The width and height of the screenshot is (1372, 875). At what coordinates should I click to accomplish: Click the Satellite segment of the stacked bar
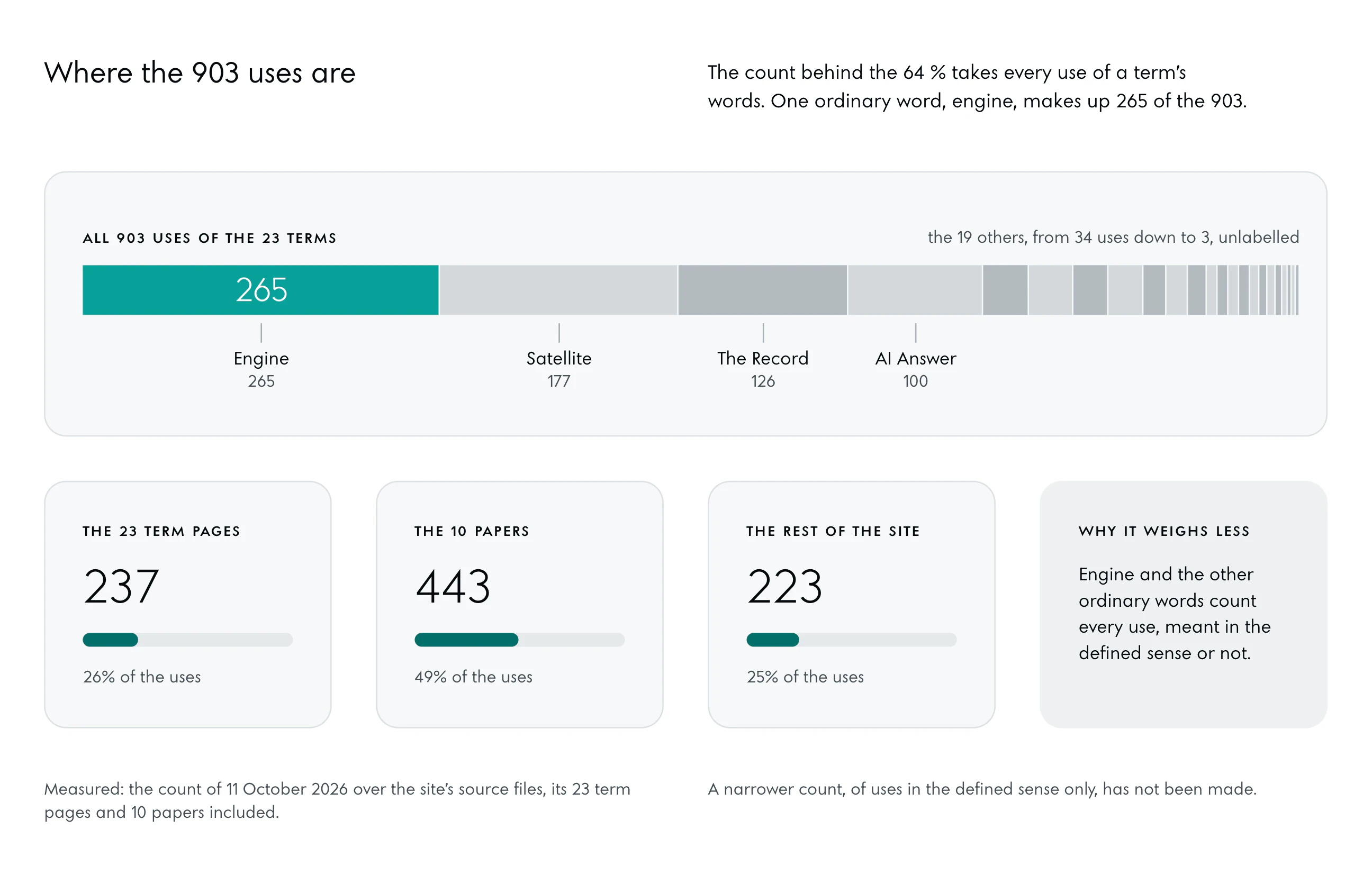[558, 290]
